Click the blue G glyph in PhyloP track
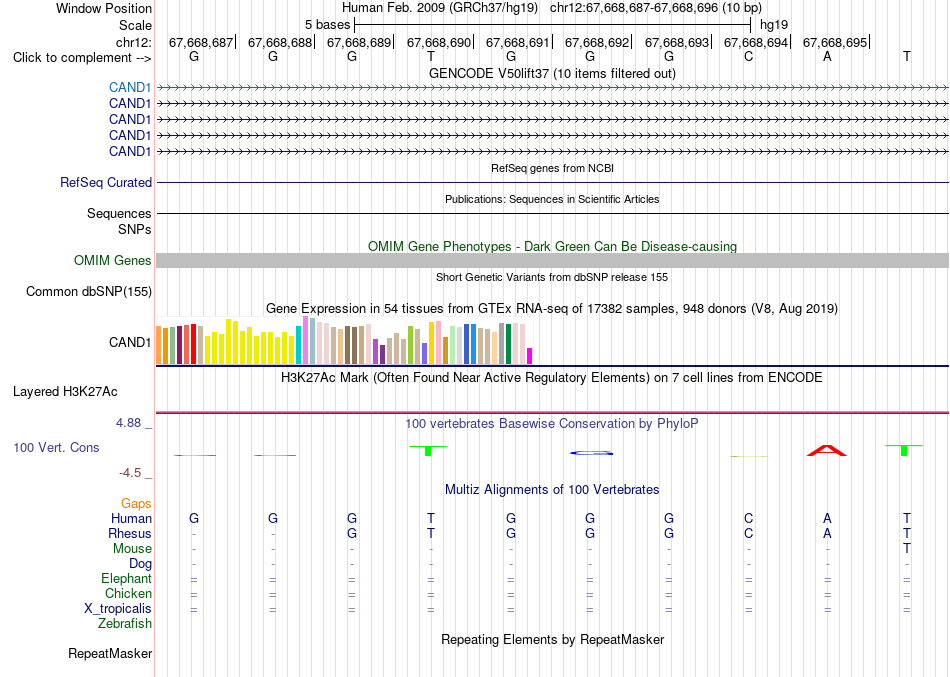The image size is (950, 677). pyautogui.click(x=591, y=453)
